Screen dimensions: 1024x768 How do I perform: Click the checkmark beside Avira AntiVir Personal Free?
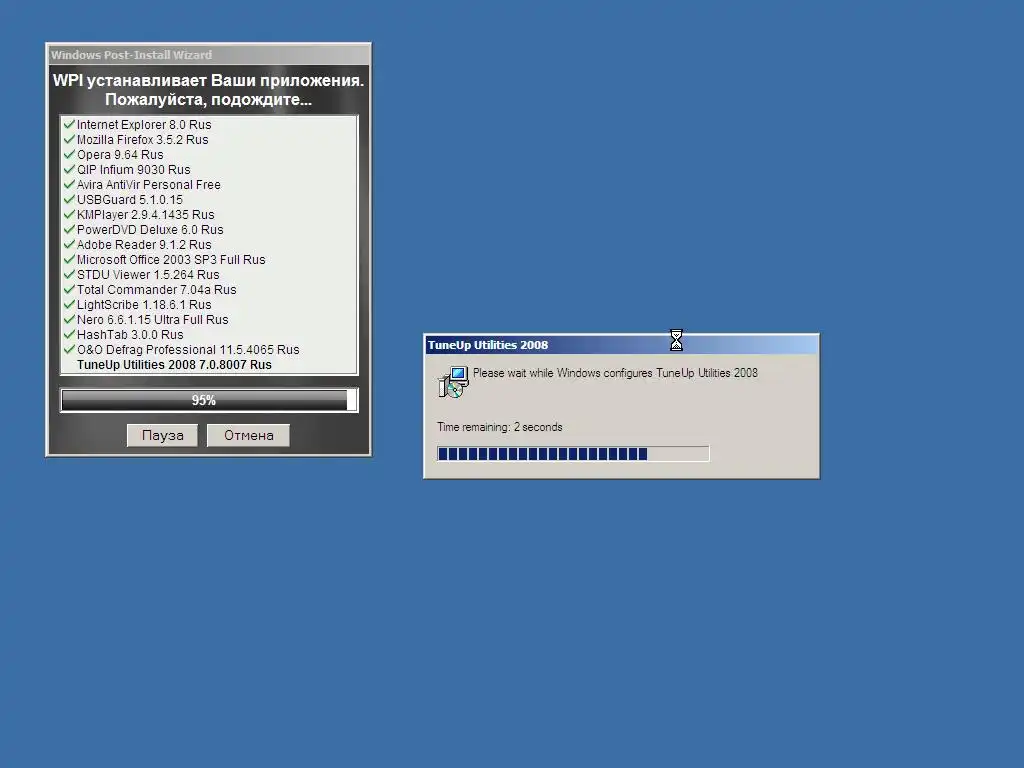click(69, 184)
